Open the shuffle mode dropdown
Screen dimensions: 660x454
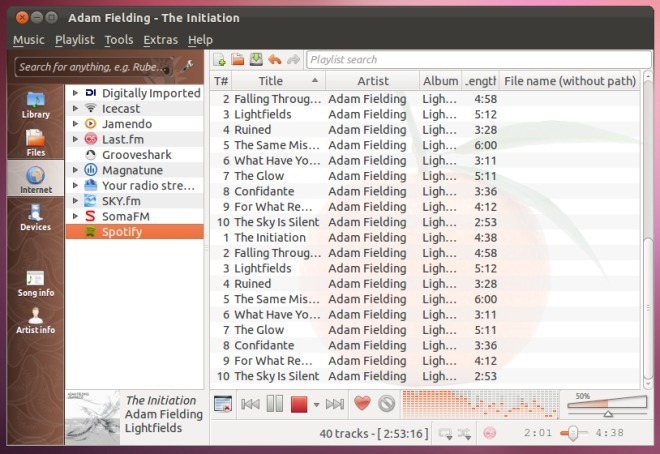coord(465,433)
